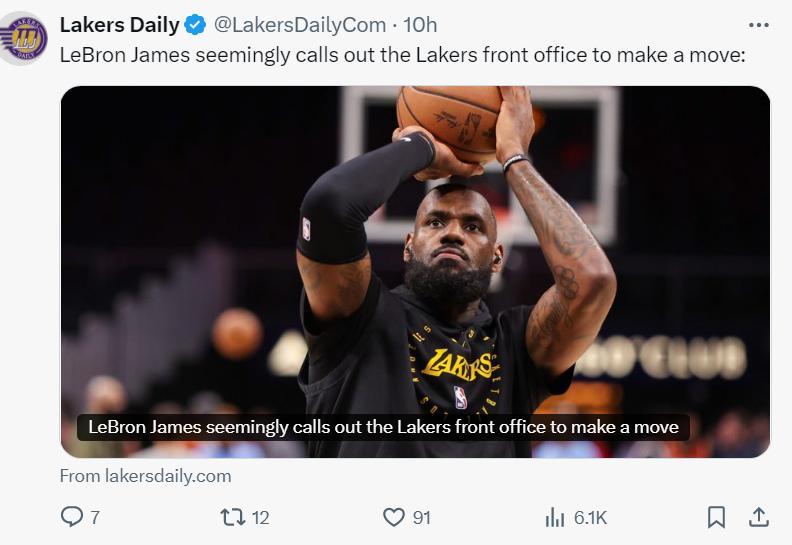792x545 pixels.
Task: Open the @LakersDailyCom handle link
Action: click(298, 24)
